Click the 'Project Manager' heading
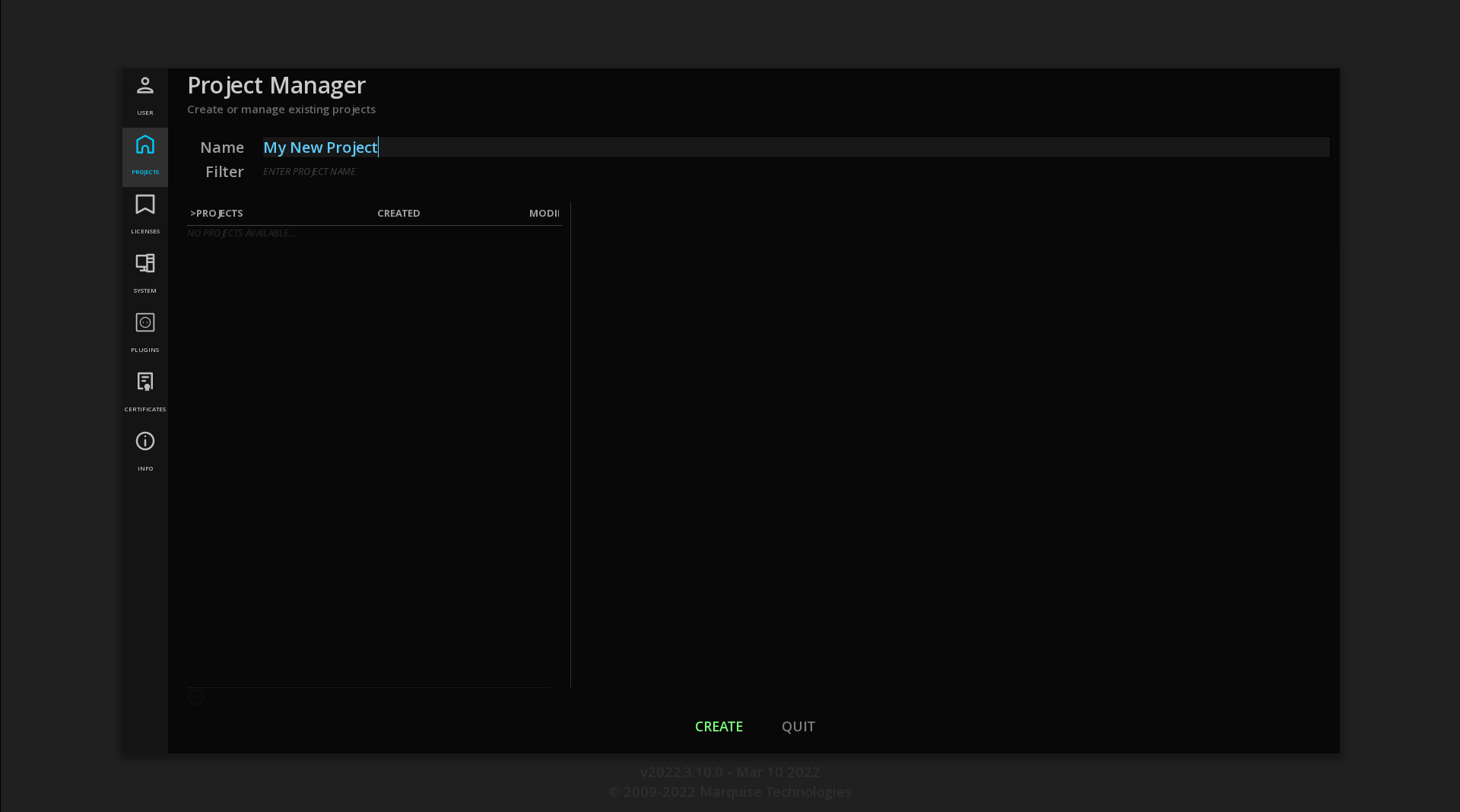This screenshot has height=812, width=1460. click(x=277, y=85)
